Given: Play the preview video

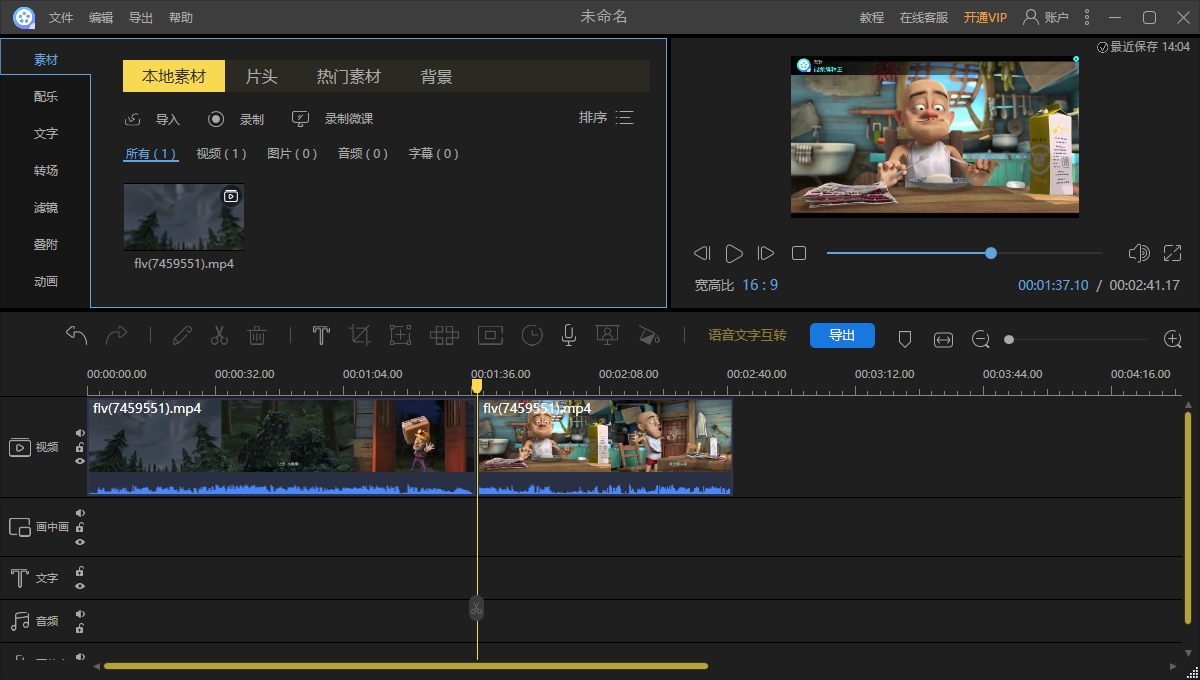Looking at the screenshot, I should tap(734, 254).
